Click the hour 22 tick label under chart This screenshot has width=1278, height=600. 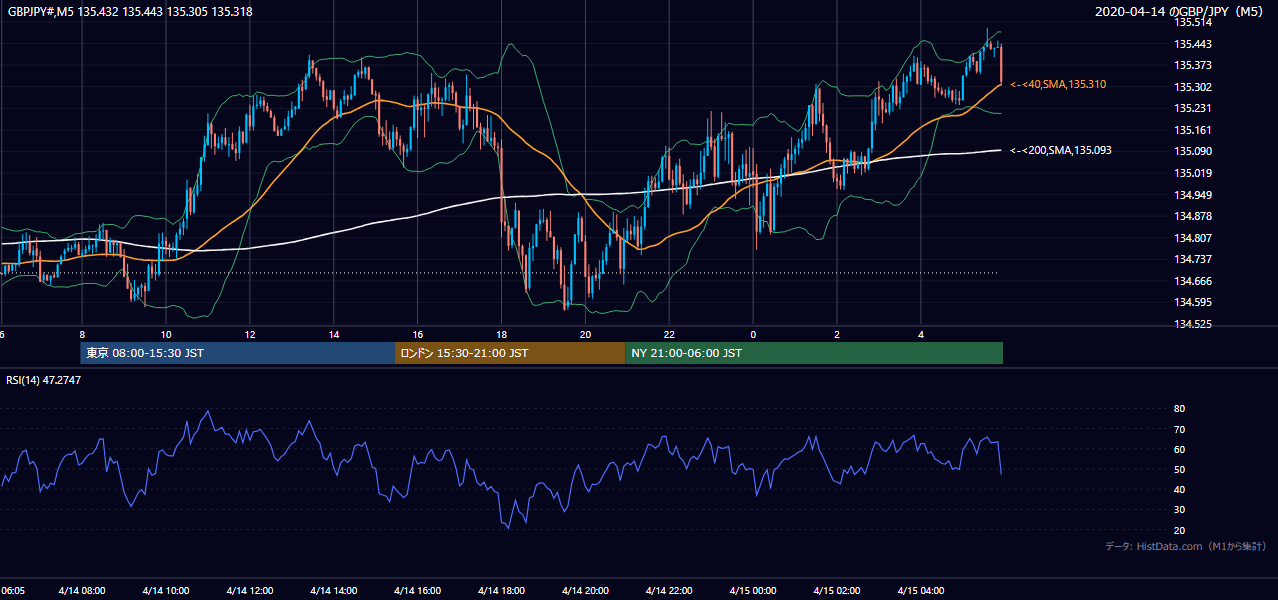click(x=670, y=335)
